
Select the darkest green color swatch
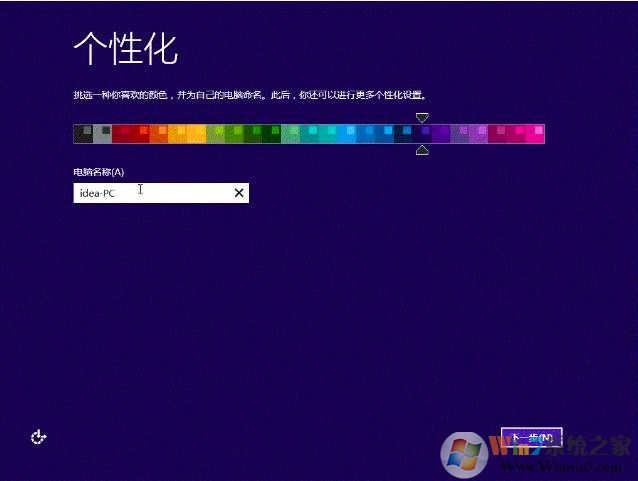pos(271,134)
